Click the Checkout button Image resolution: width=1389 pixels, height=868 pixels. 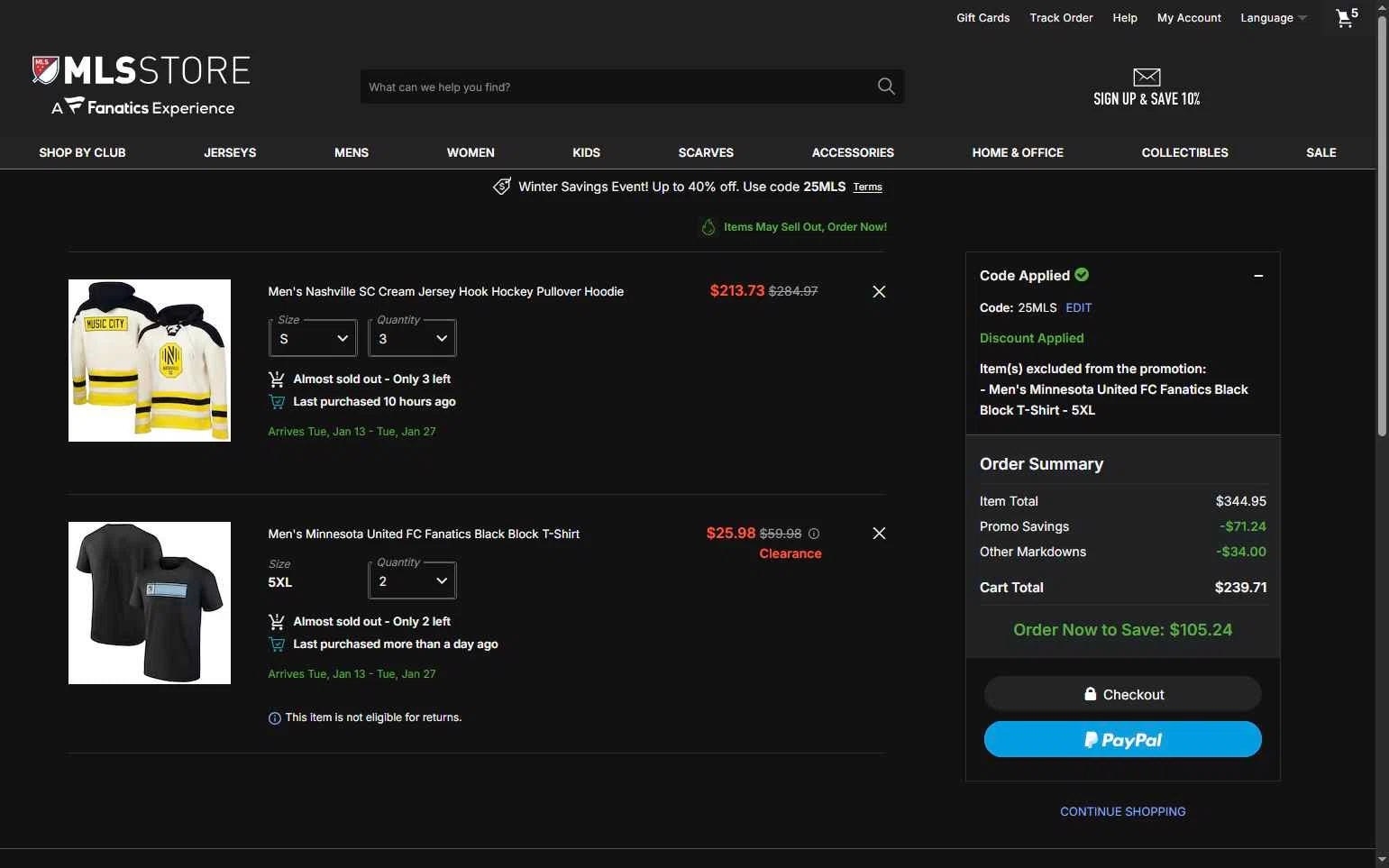1123,694
